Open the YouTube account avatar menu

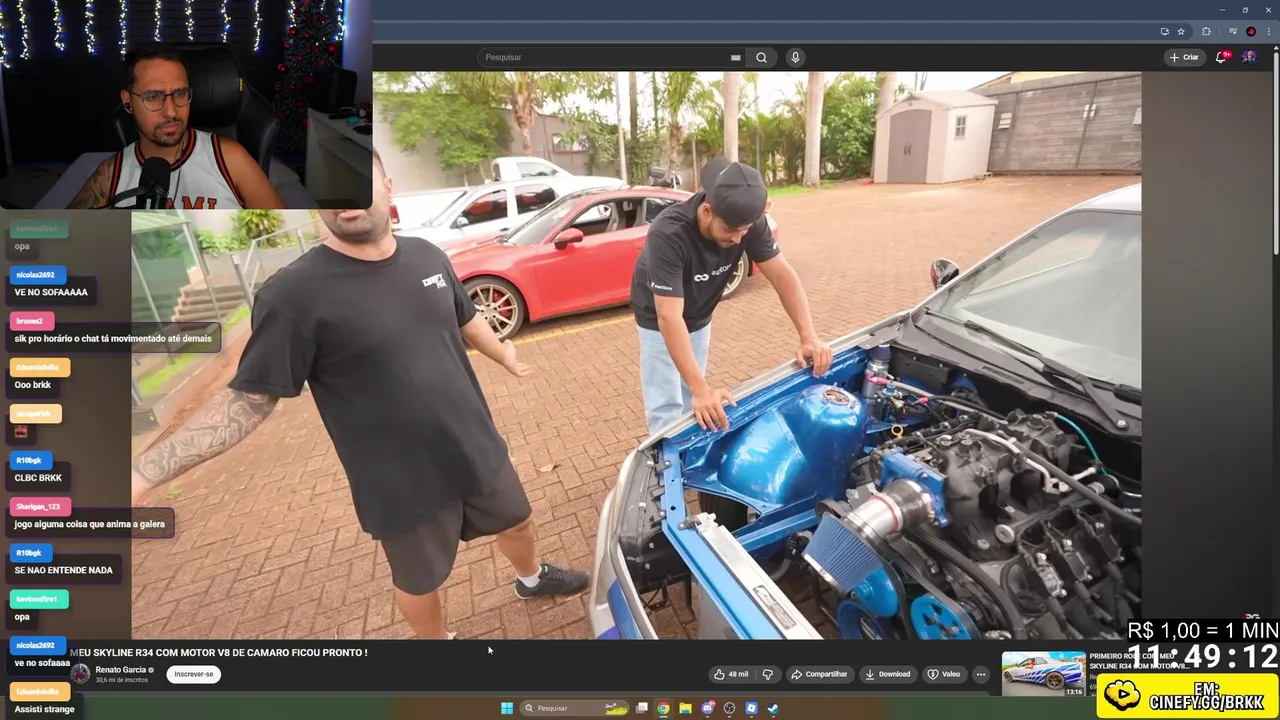click(x=1249, y=57)
